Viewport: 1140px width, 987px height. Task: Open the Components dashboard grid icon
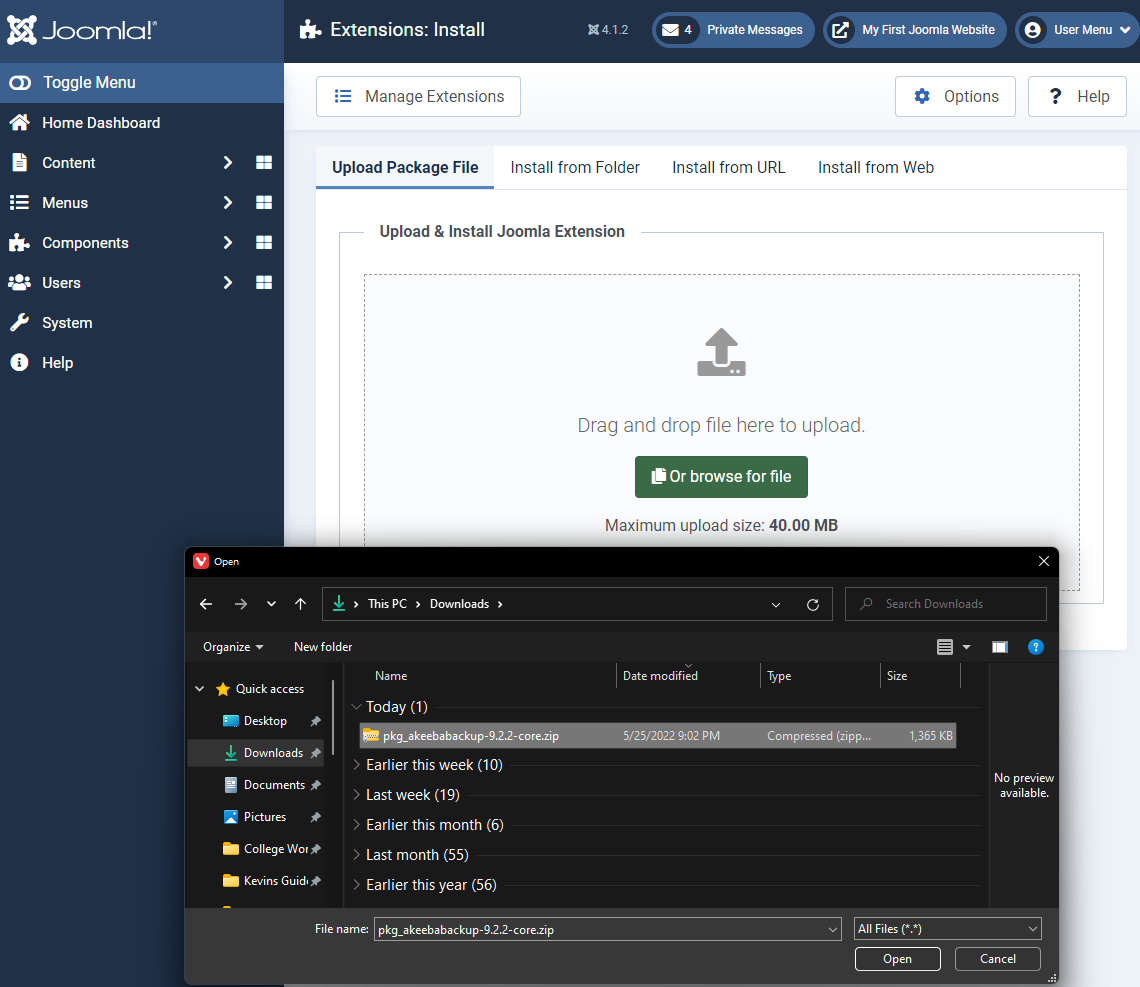pos(264,243)
